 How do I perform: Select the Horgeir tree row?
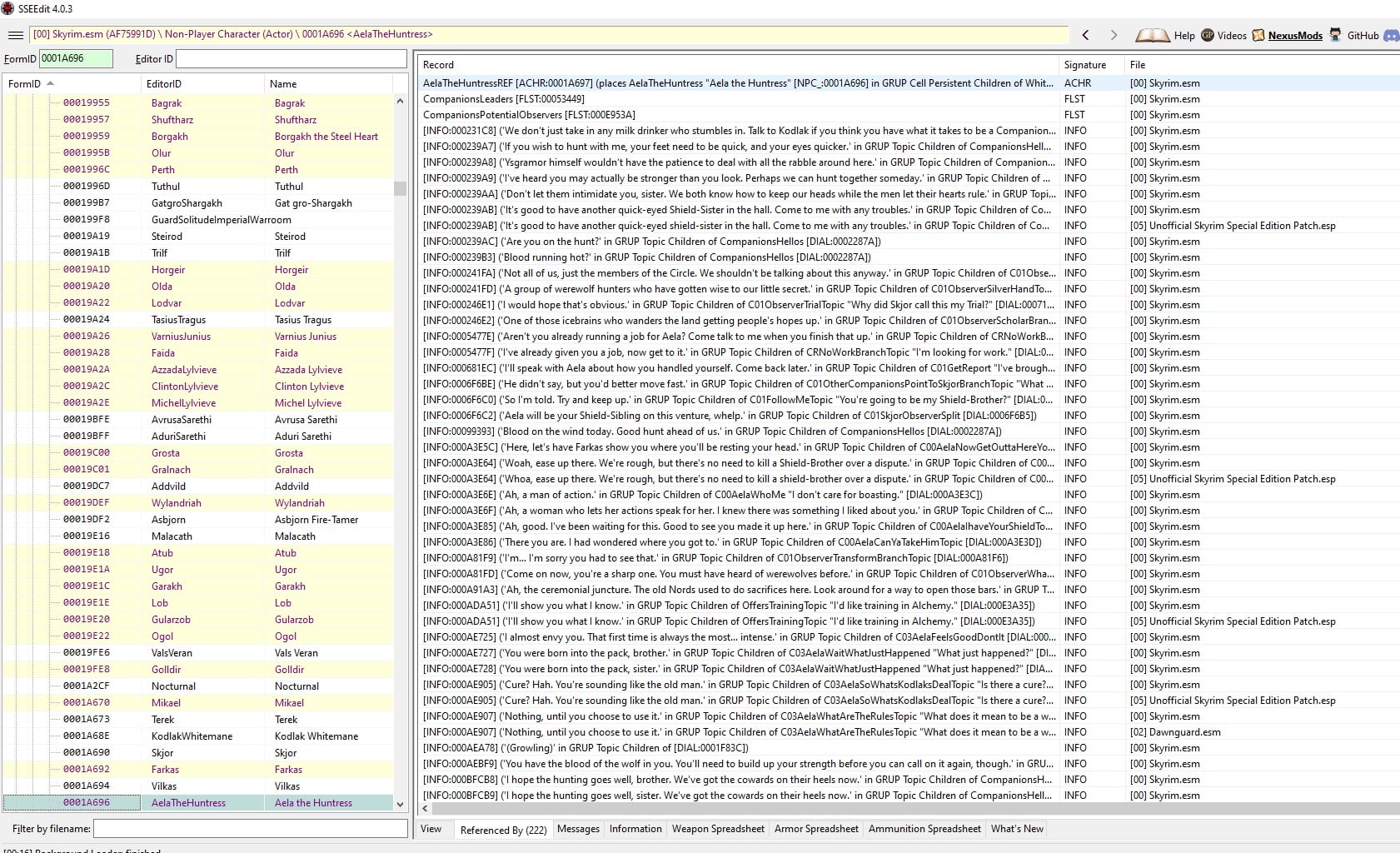coord(198,269)
